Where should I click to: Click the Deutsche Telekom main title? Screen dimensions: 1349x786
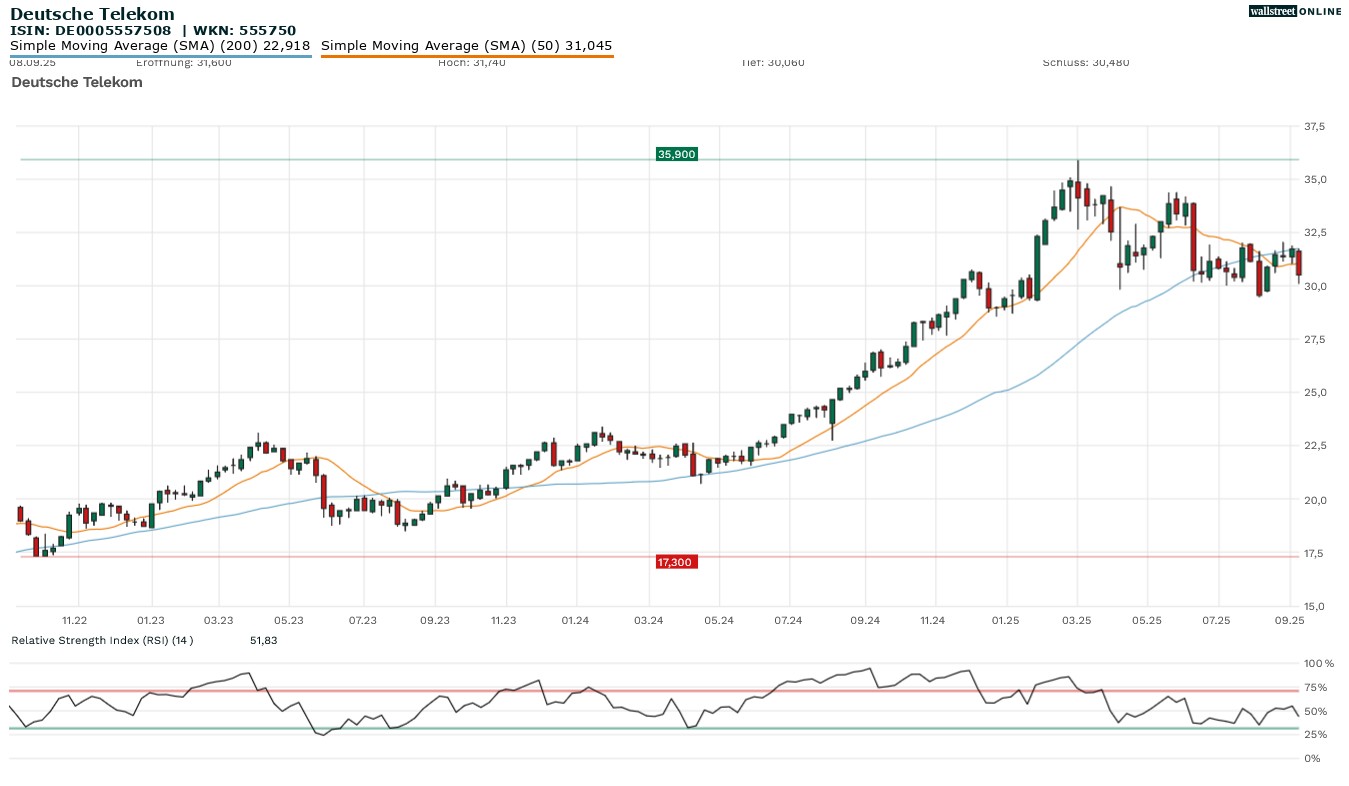pos(92,14)
